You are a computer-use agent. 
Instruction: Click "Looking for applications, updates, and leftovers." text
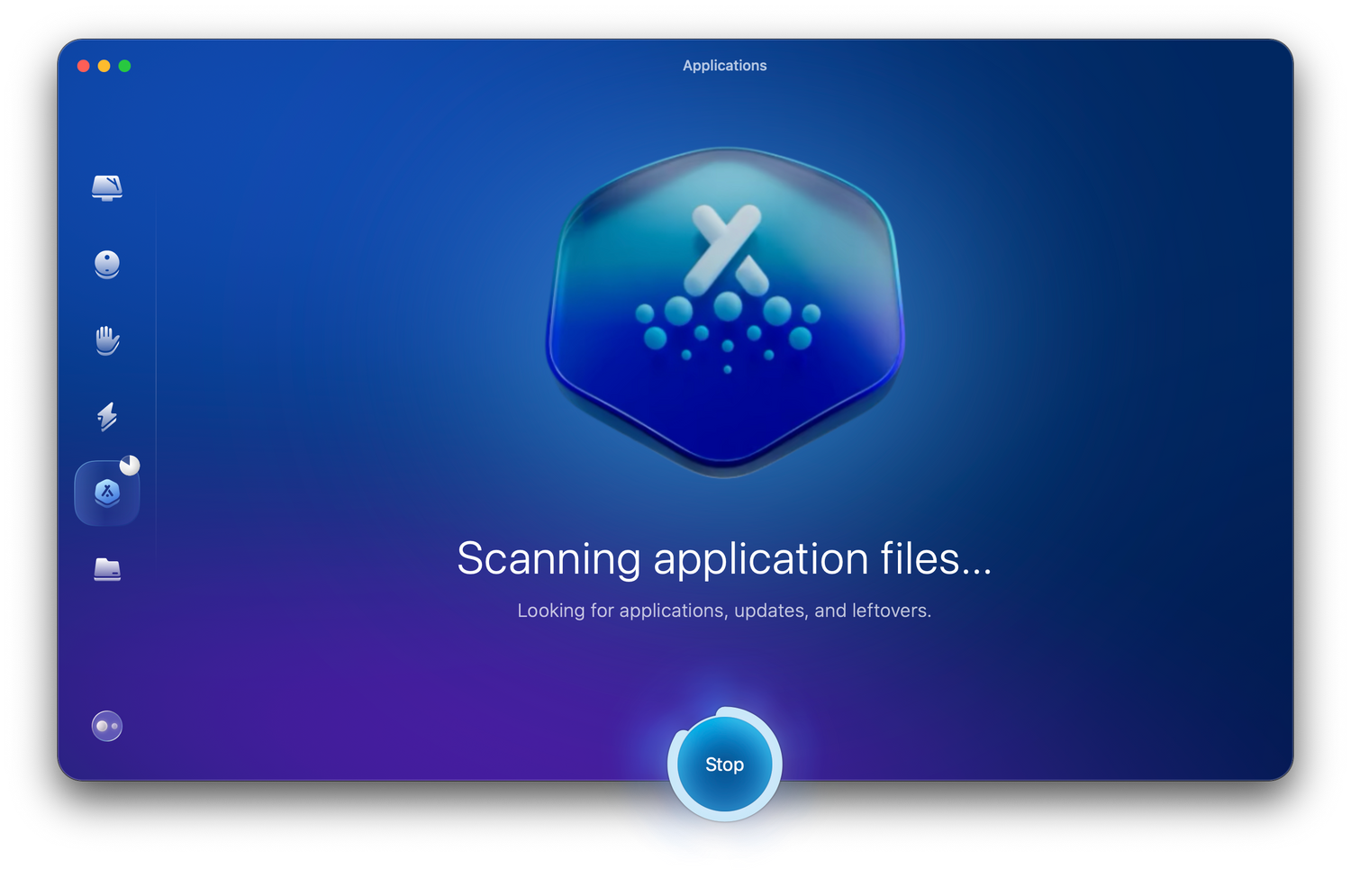(724, 611)
